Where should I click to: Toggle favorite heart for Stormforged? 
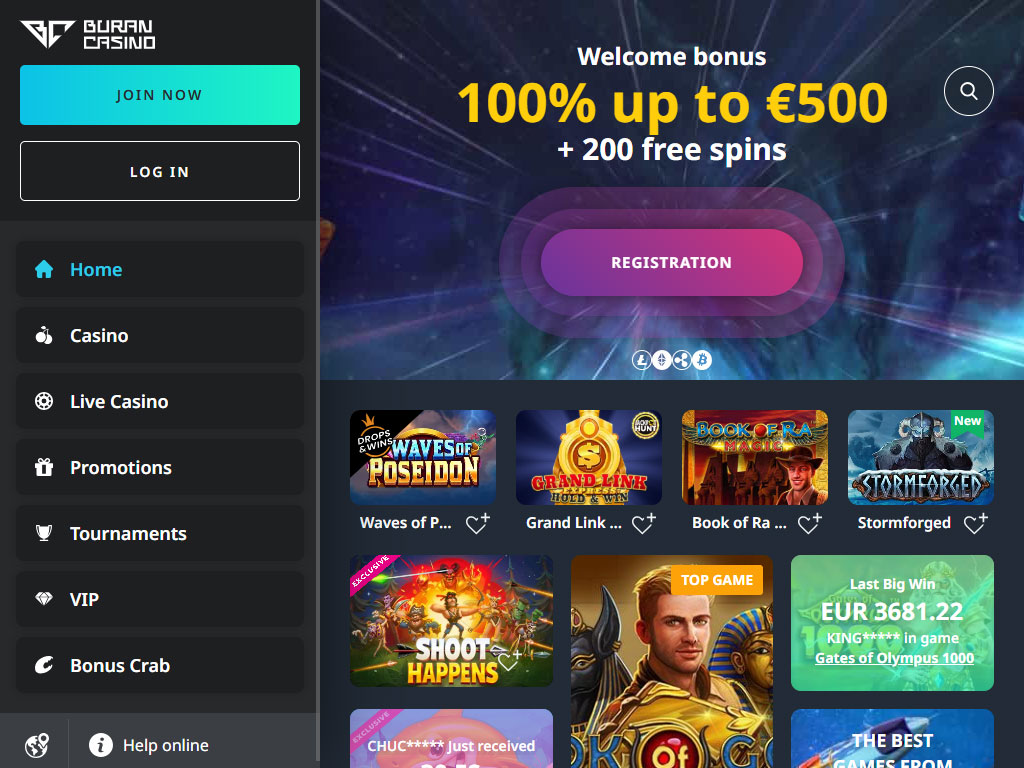975,523
